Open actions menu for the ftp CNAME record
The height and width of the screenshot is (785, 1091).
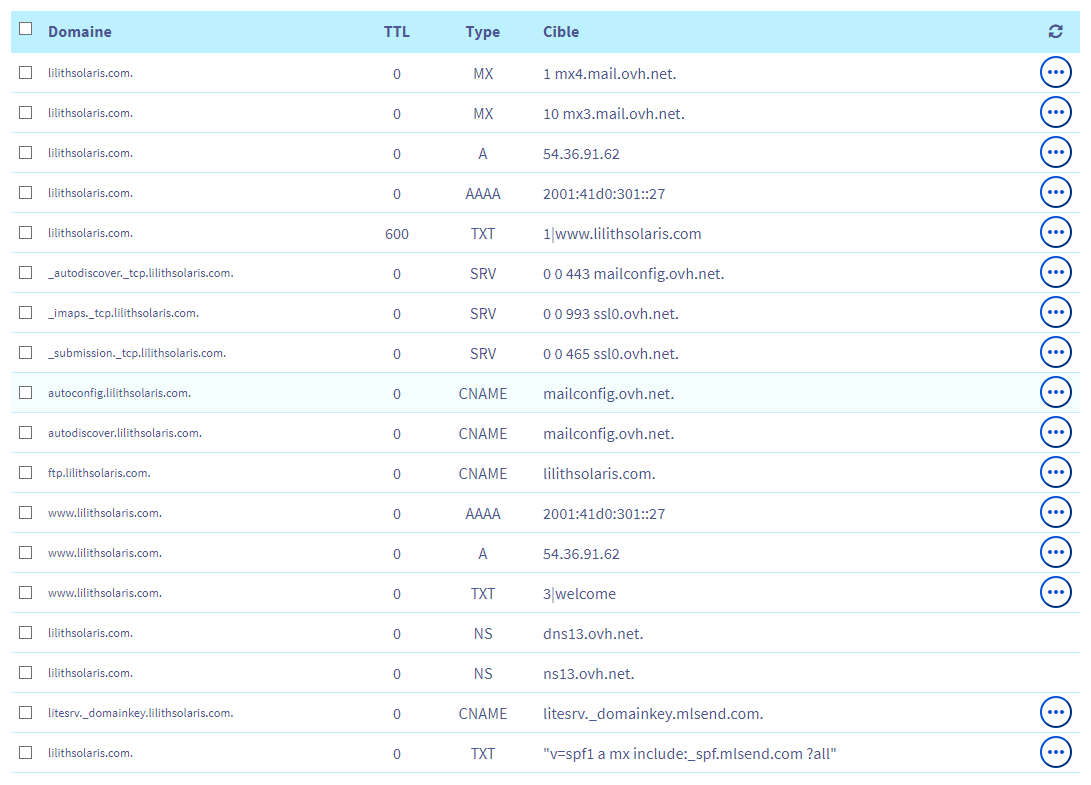[x=1055, y=473]
